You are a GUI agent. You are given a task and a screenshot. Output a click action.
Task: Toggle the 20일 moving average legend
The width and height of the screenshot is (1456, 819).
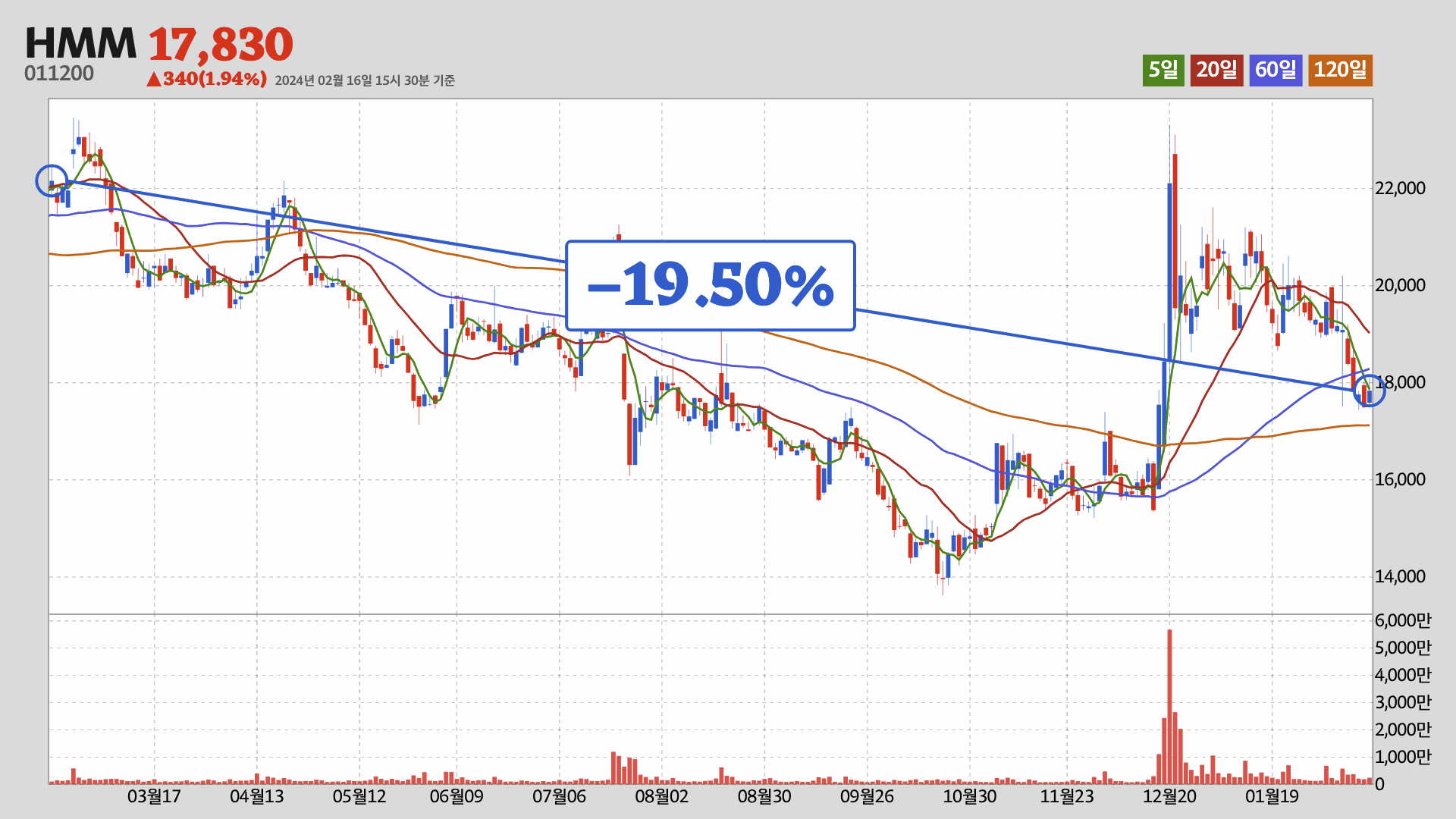(x=1216, y=70)
